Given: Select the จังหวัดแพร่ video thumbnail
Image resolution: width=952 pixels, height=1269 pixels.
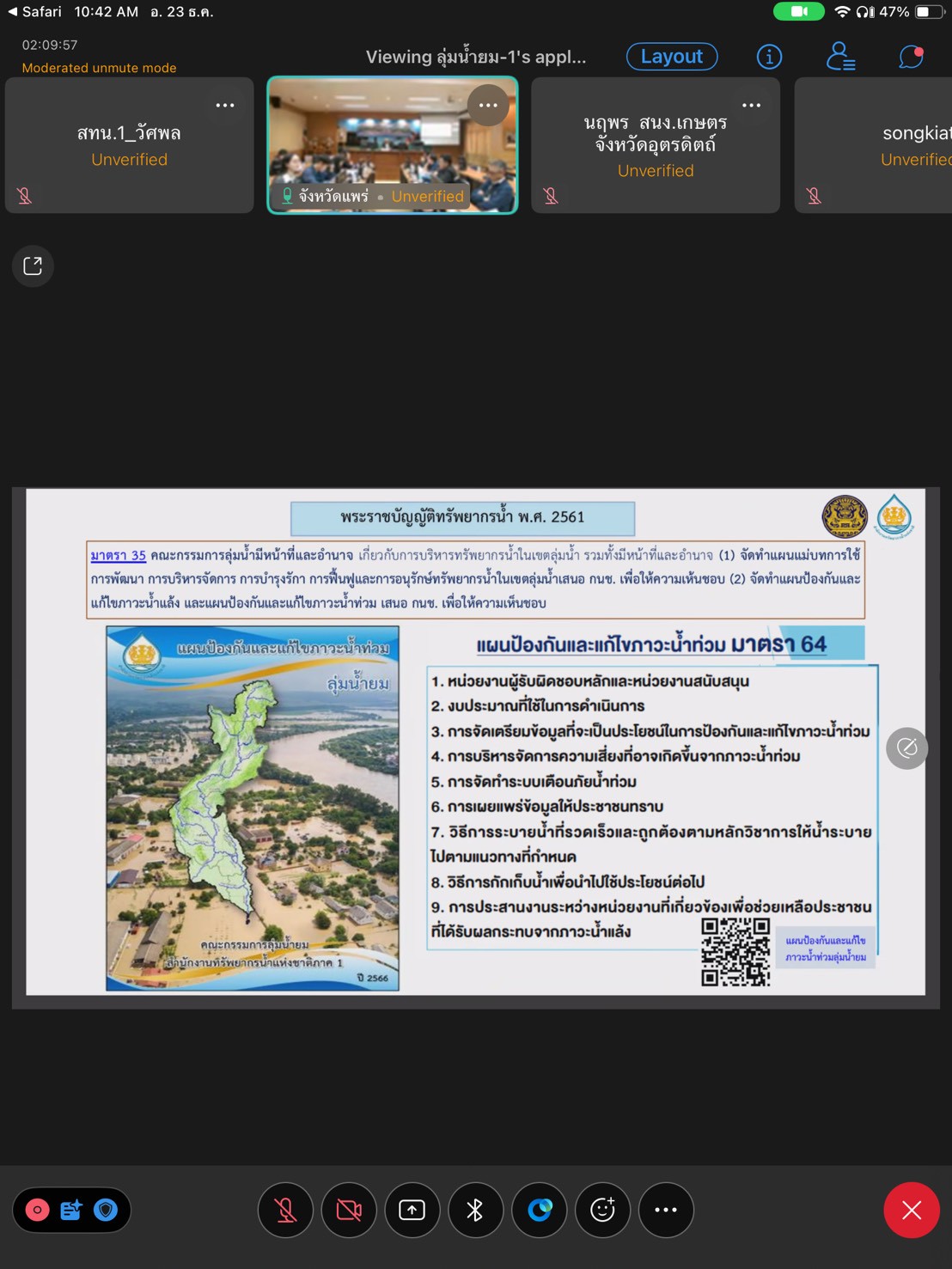Looking at the screenshot, I should click(x=392, y=146).
